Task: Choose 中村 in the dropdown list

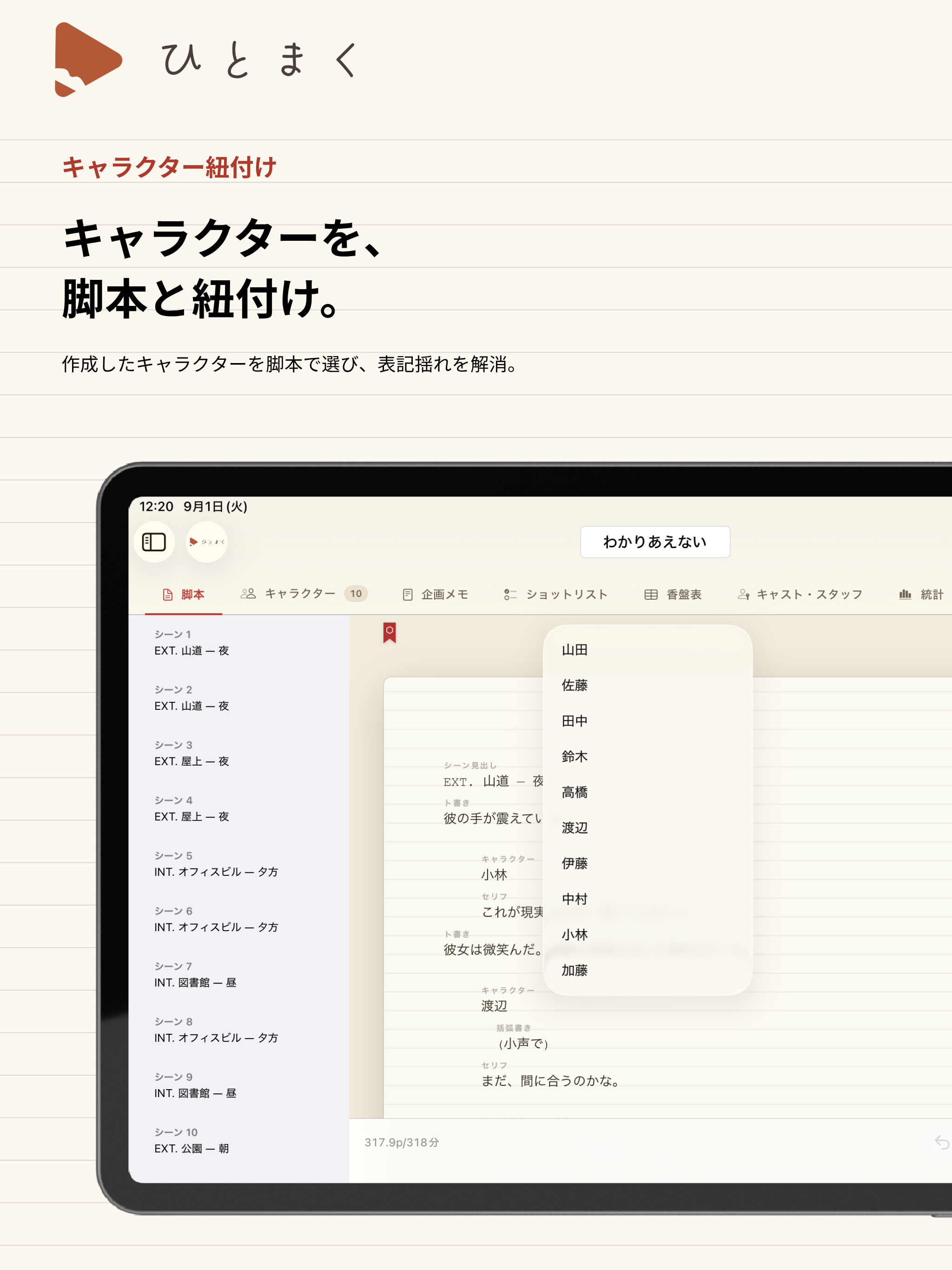Action: 647,899
